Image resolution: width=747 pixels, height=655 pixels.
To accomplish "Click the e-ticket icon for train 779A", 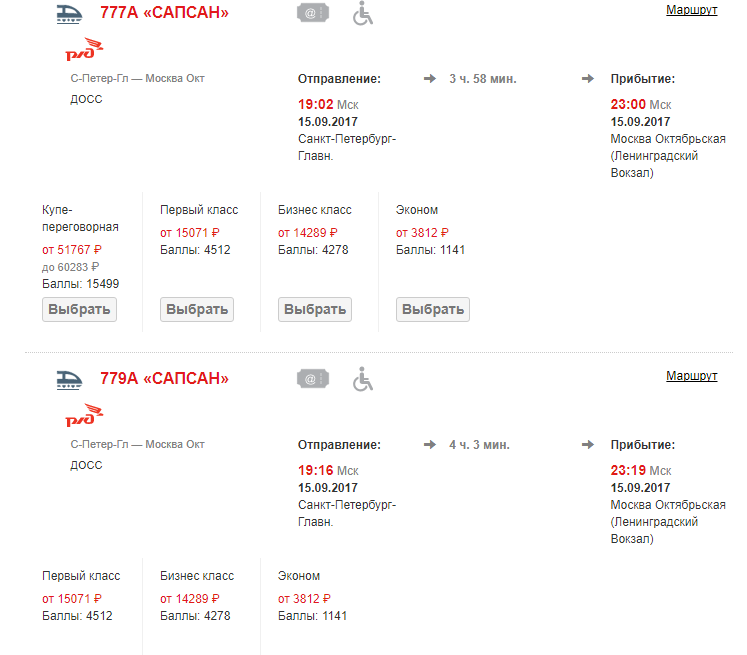I will 312,379.
